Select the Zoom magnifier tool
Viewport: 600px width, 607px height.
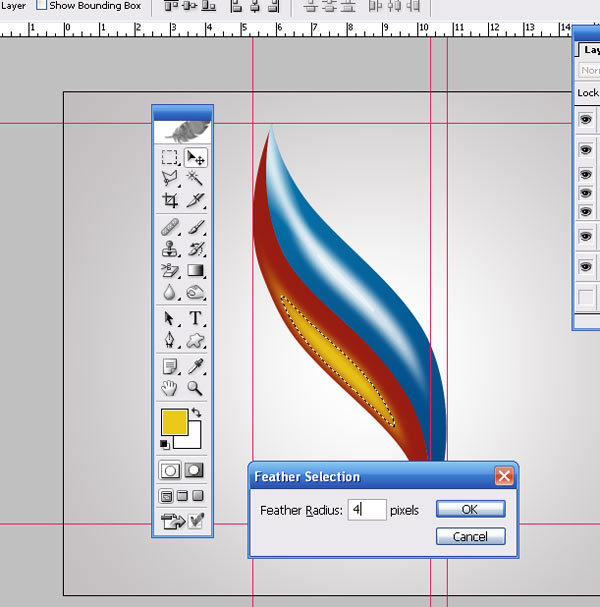pos(196,388)
